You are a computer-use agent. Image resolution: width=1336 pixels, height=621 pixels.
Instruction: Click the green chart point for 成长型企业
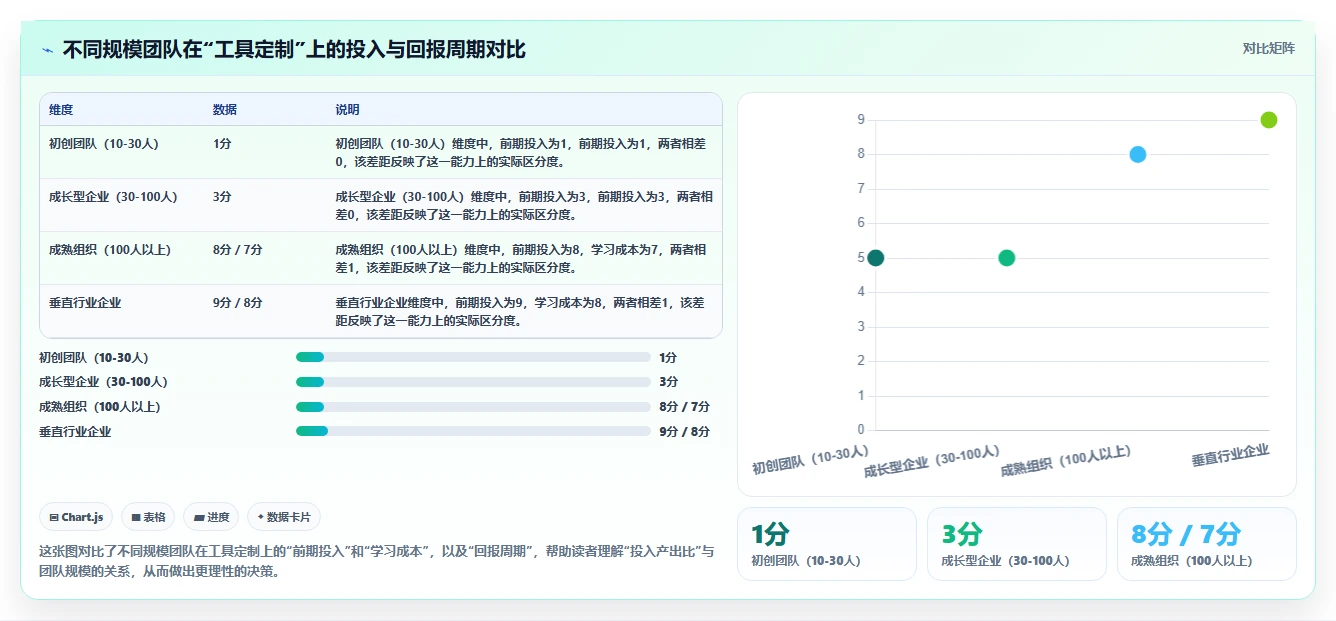coord(1007,258)
